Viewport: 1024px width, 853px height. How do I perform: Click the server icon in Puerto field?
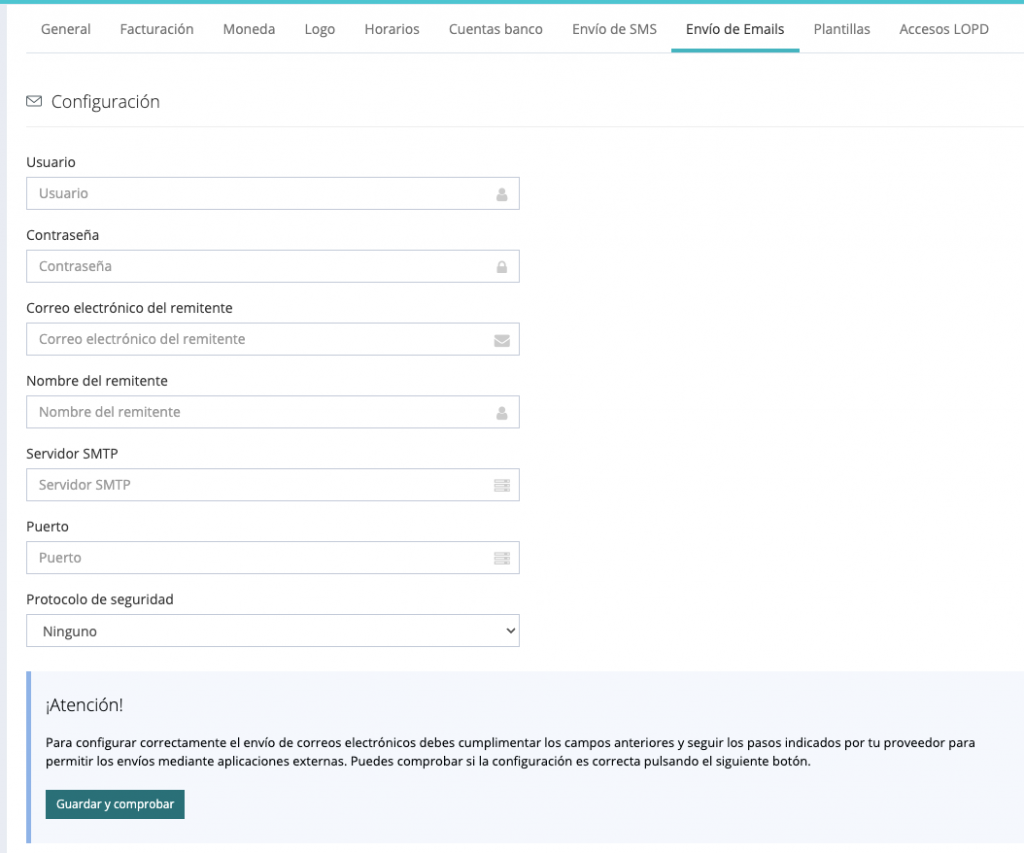pos(502,558)
